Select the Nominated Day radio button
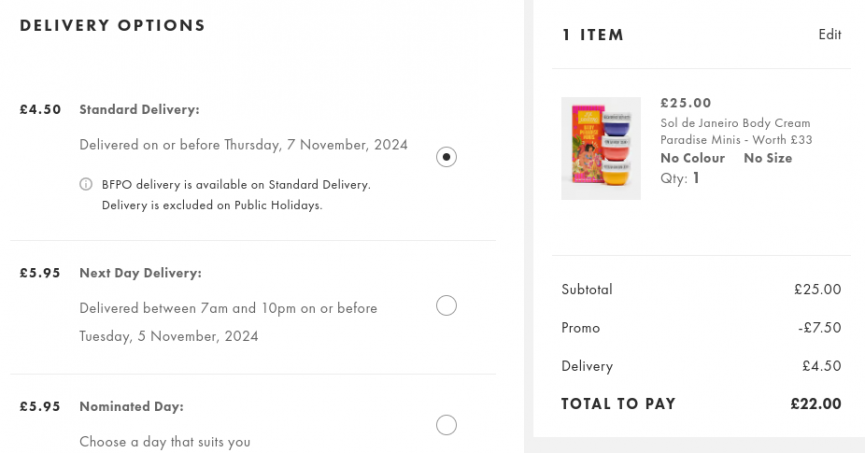 coord(446,425)
